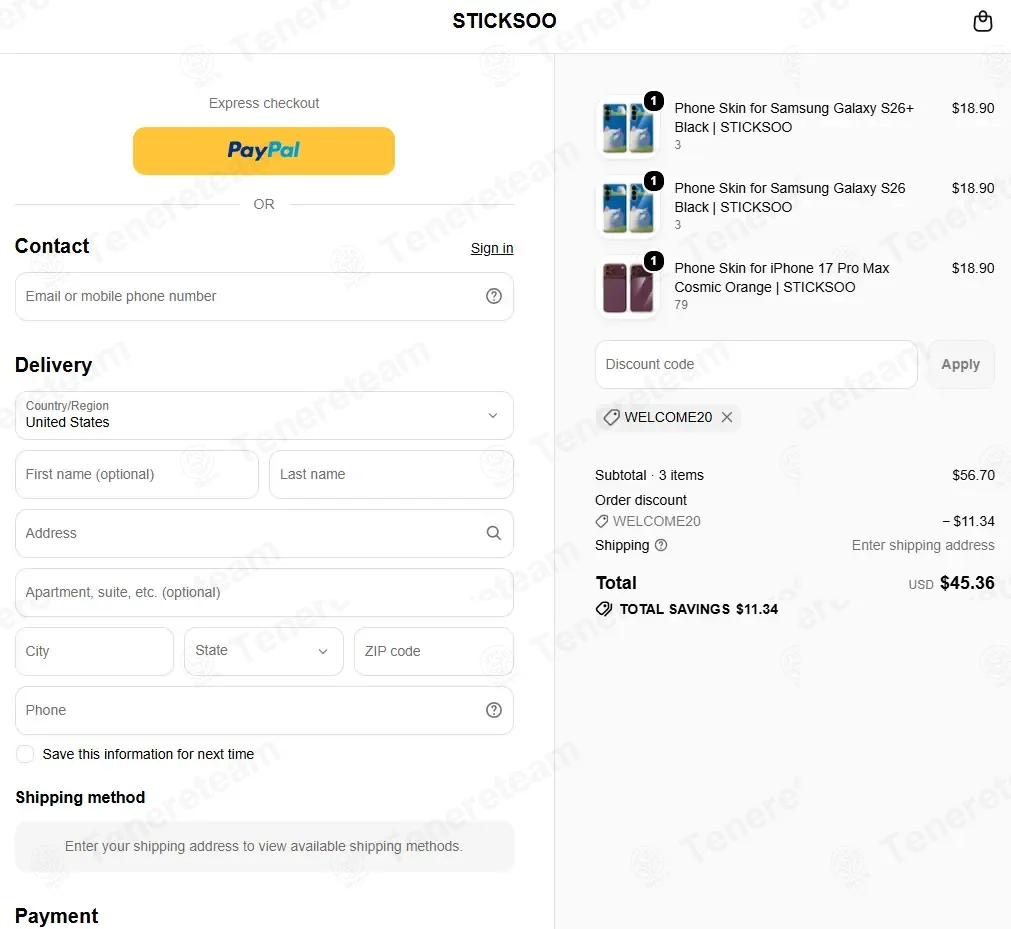Open the shopping bag cart icon

click(982, 21)
